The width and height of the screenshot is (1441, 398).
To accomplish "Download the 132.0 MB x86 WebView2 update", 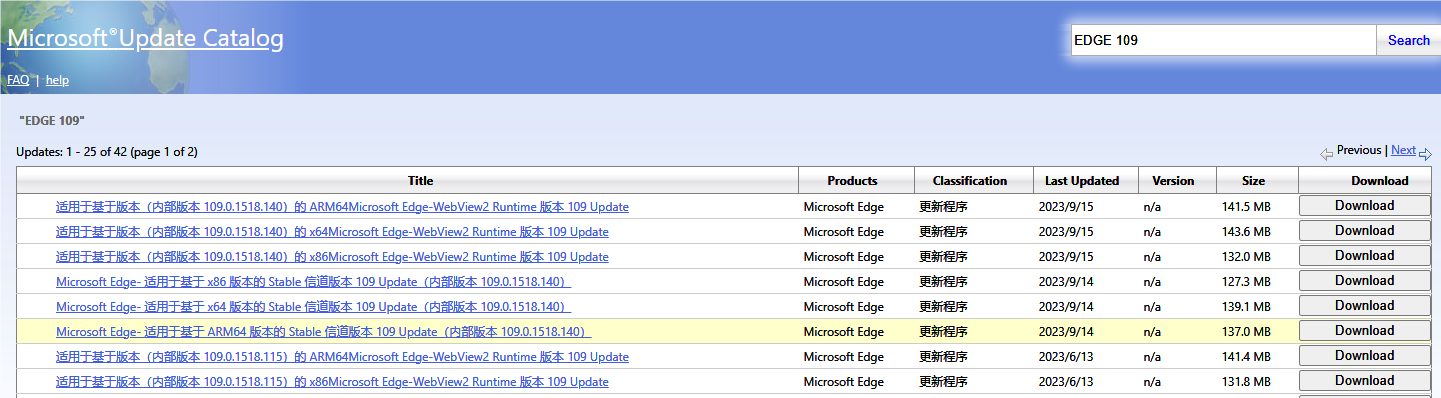I will coord(1364,256).
